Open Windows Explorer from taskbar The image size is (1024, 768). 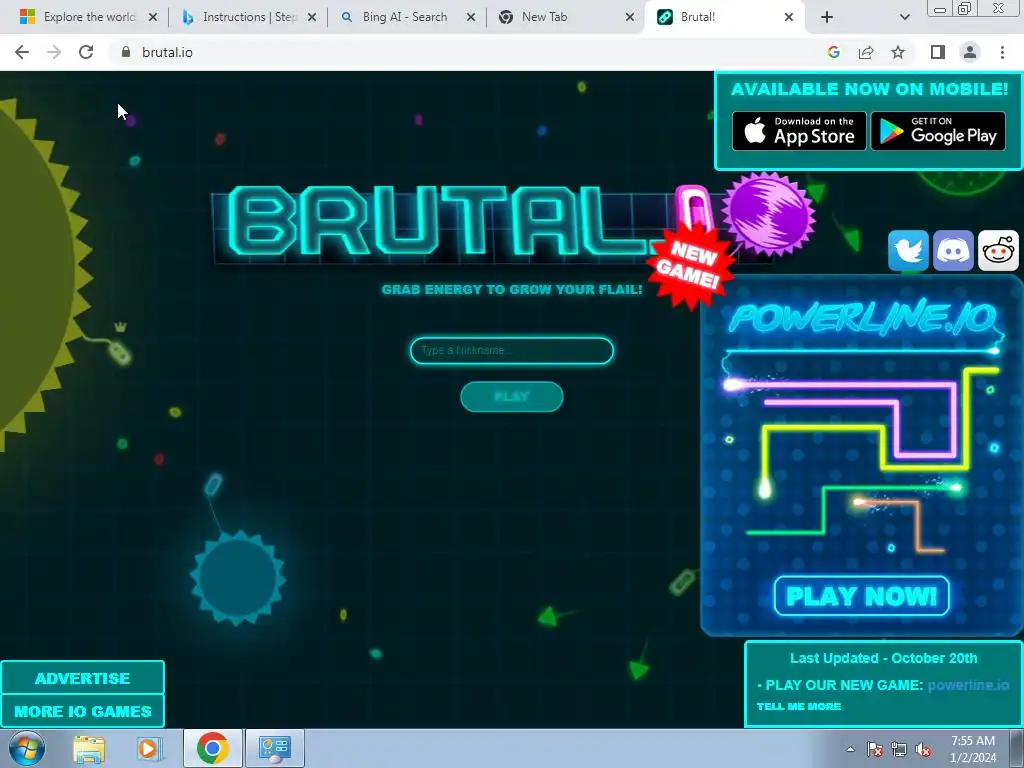click(89, 748)
